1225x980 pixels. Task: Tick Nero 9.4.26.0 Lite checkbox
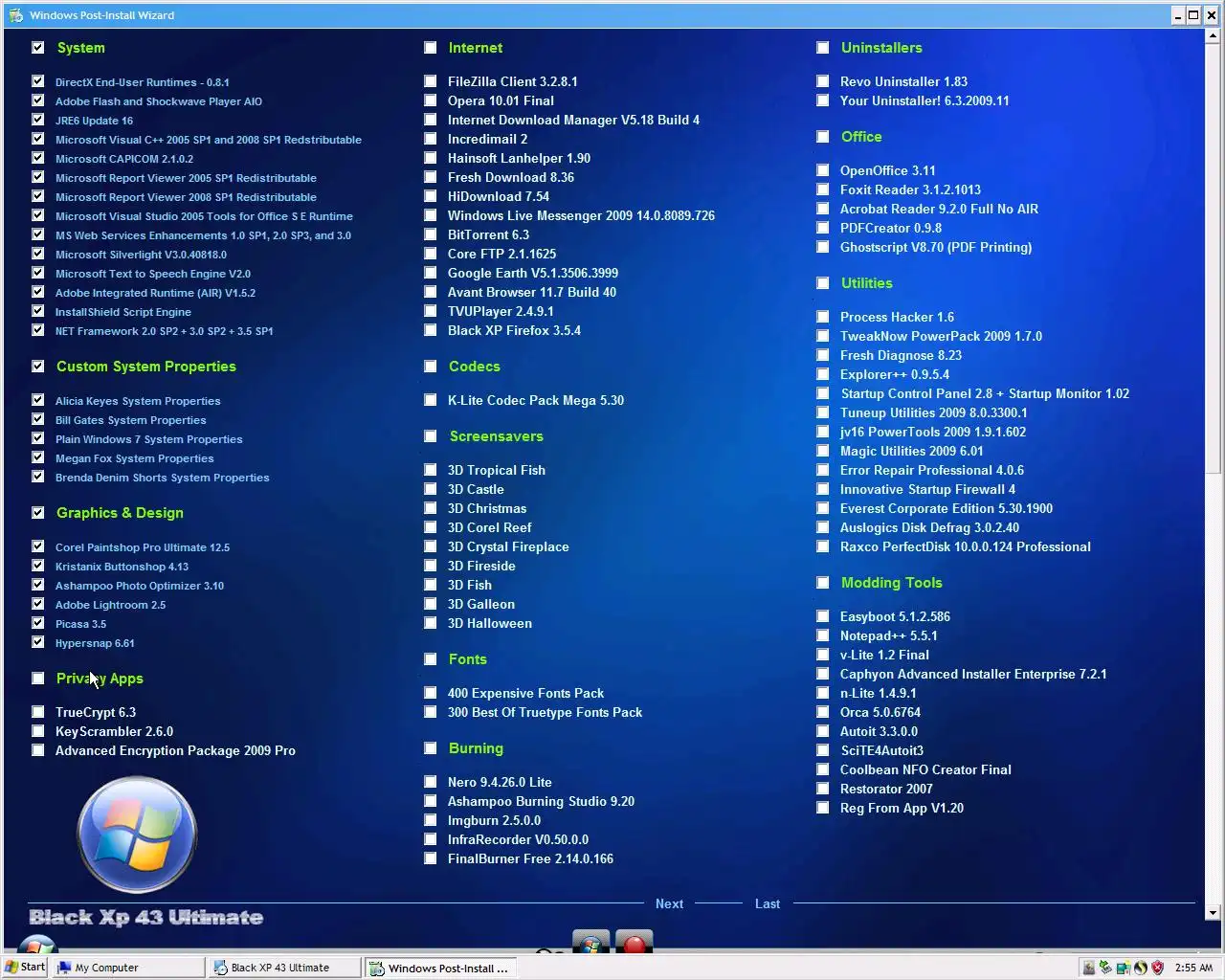[x=430, y=782]
